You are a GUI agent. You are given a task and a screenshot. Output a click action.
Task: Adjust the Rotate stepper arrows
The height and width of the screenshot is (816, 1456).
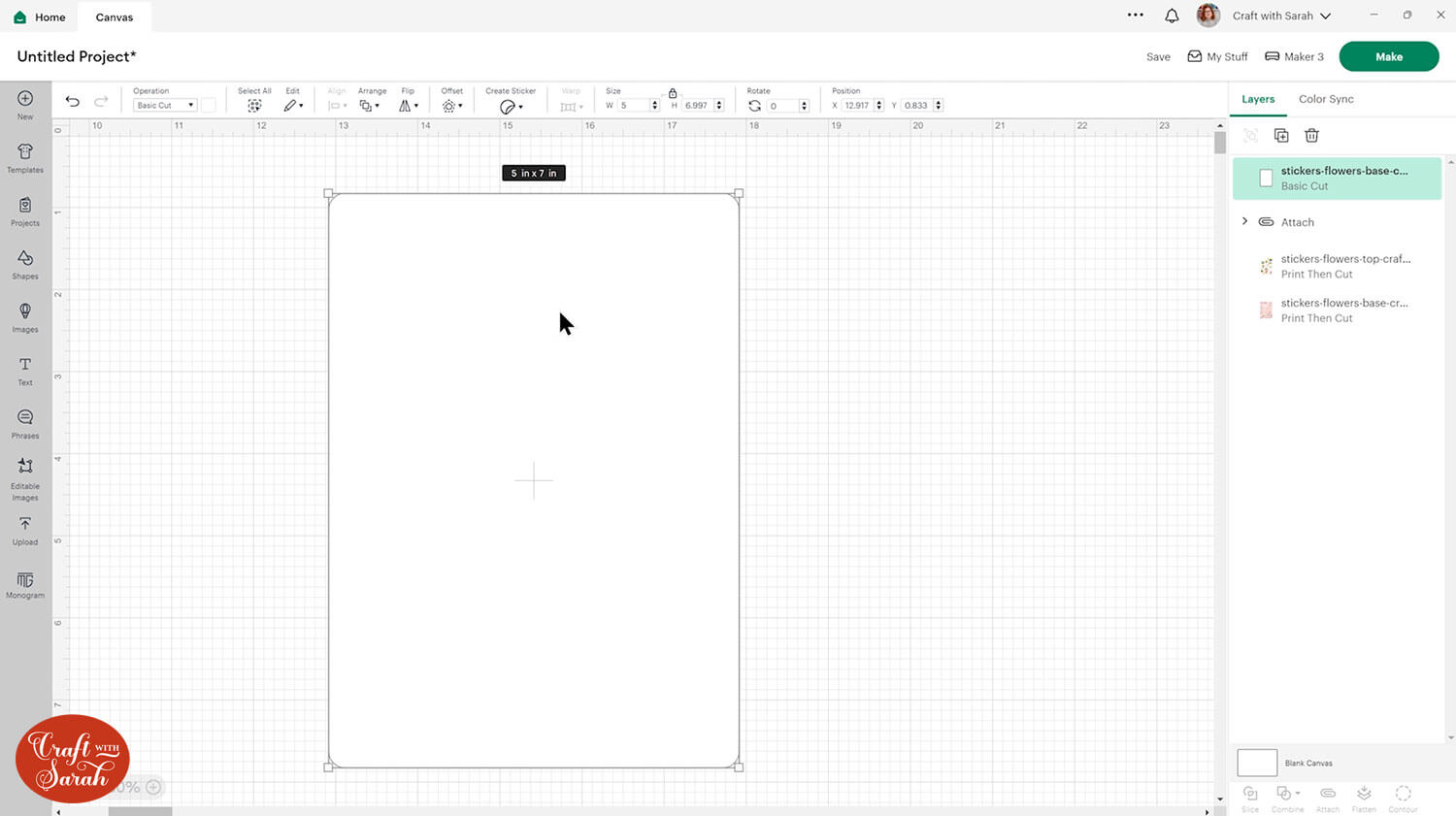(x=804, y=106)
